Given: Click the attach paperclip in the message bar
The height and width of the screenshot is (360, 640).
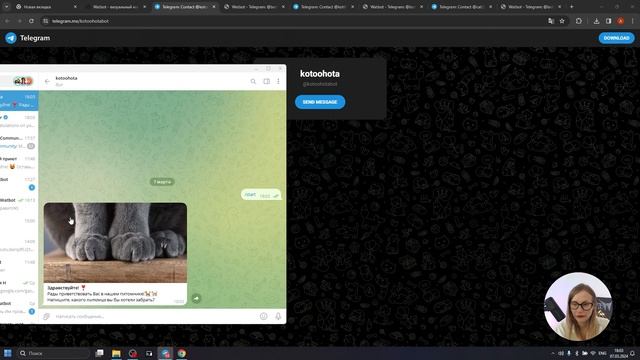Looking at the screenshot, I should pyautogui.click(x=47, y=316).
